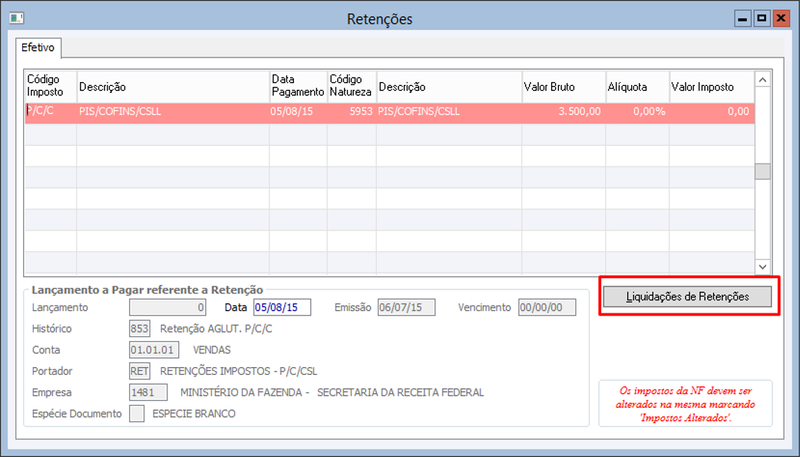Click the scroll up arrow in grid
The image size is (800, 457).
coord(762,80)
